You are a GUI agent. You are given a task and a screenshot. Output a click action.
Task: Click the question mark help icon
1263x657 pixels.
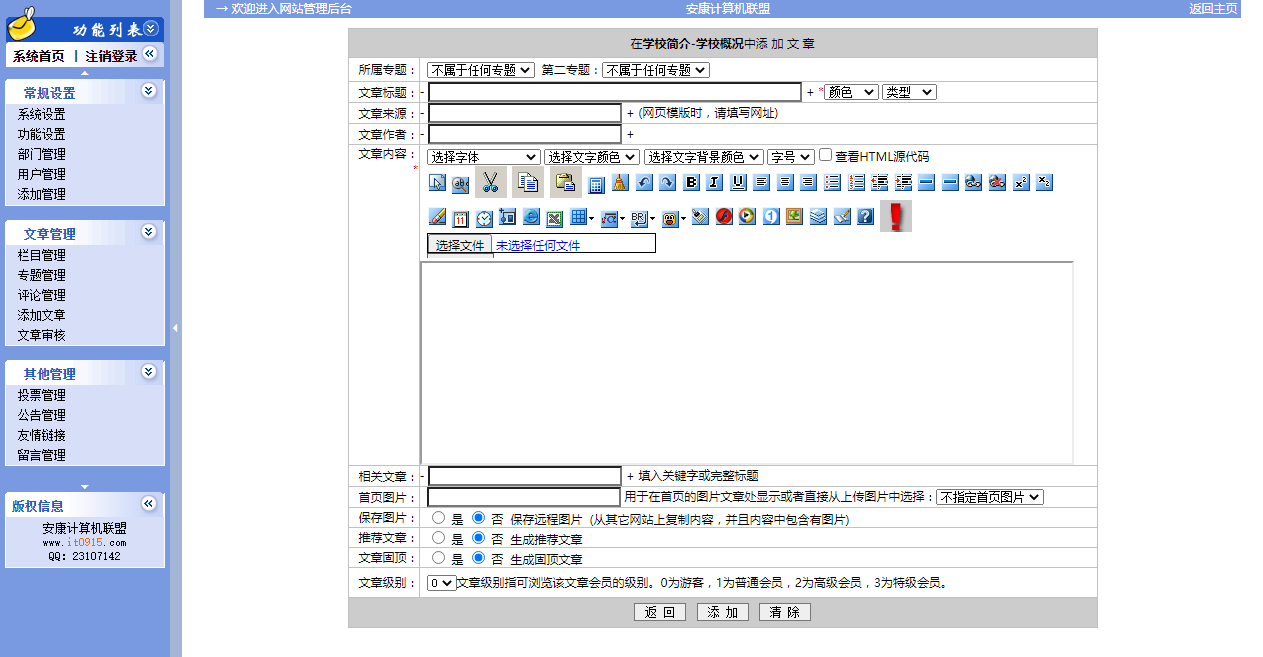pyautogui.click(x=866, y=216)
